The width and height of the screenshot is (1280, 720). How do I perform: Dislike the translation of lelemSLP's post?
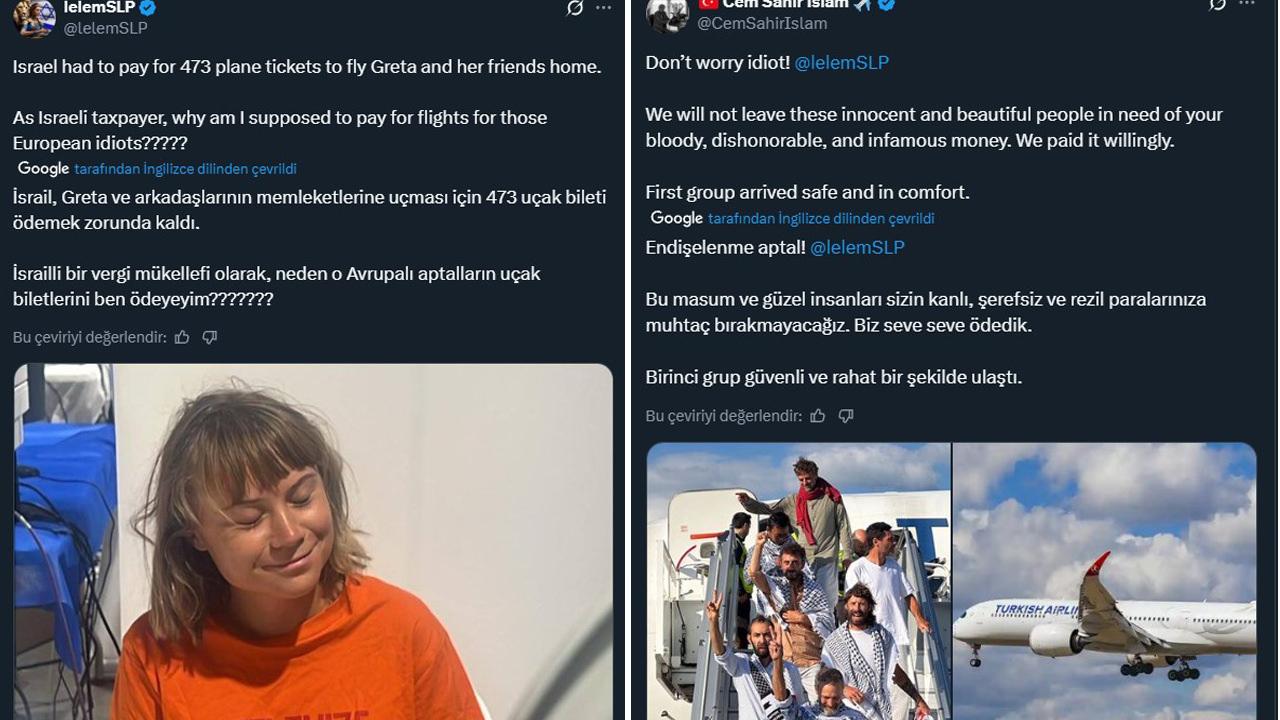coord(210,338)
